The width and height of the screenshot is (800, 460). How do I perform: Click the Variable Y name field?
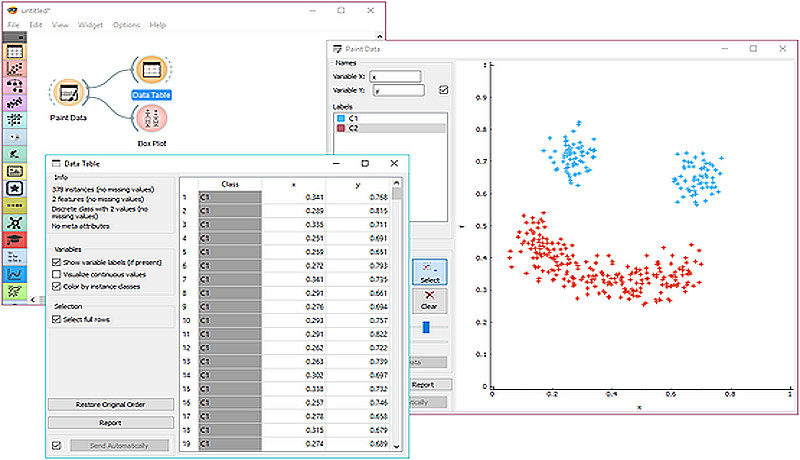point(398,90)
